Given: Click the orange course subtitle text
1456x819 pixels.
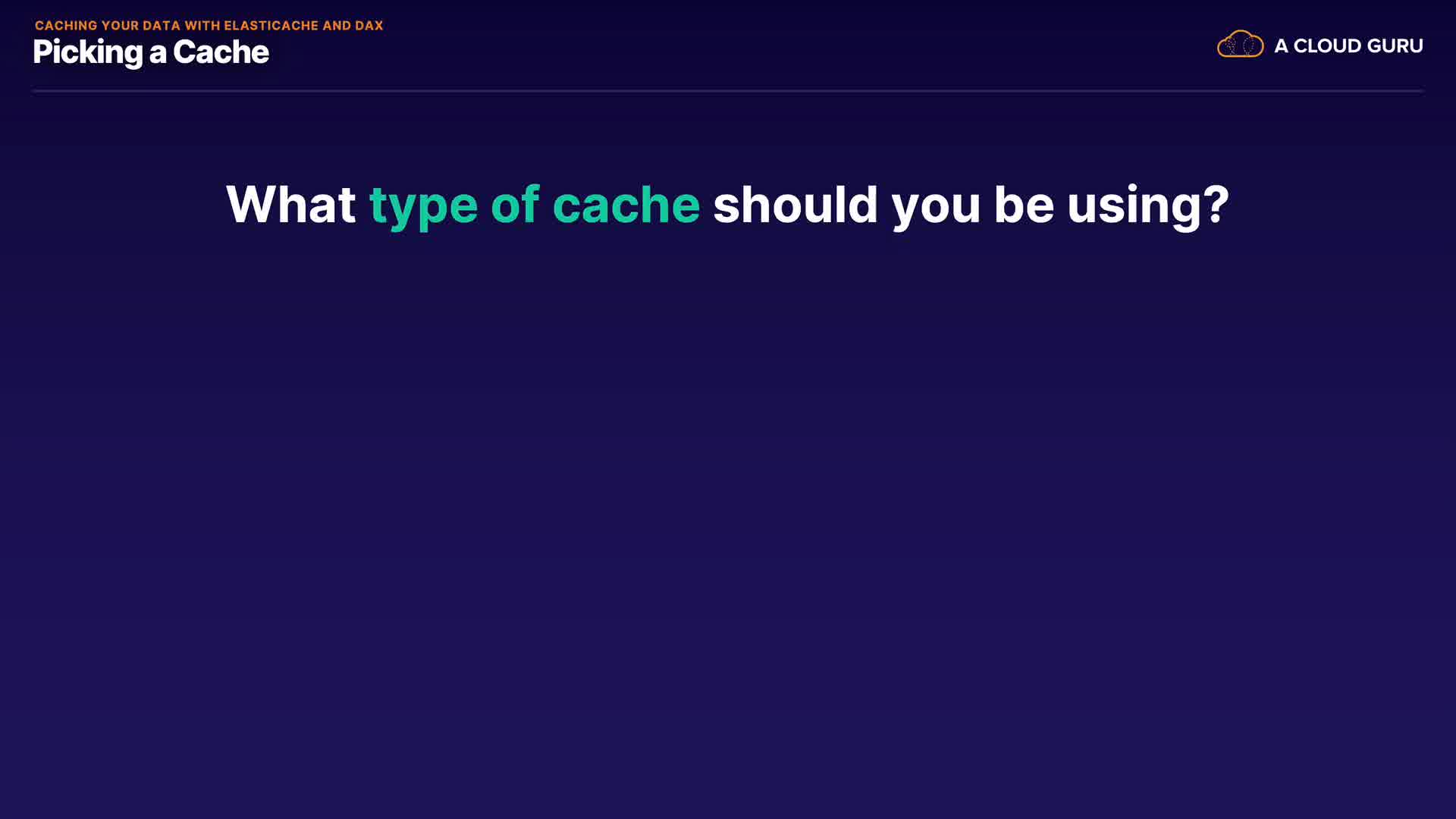Looking at the screenshot, I should coord(209,26).
